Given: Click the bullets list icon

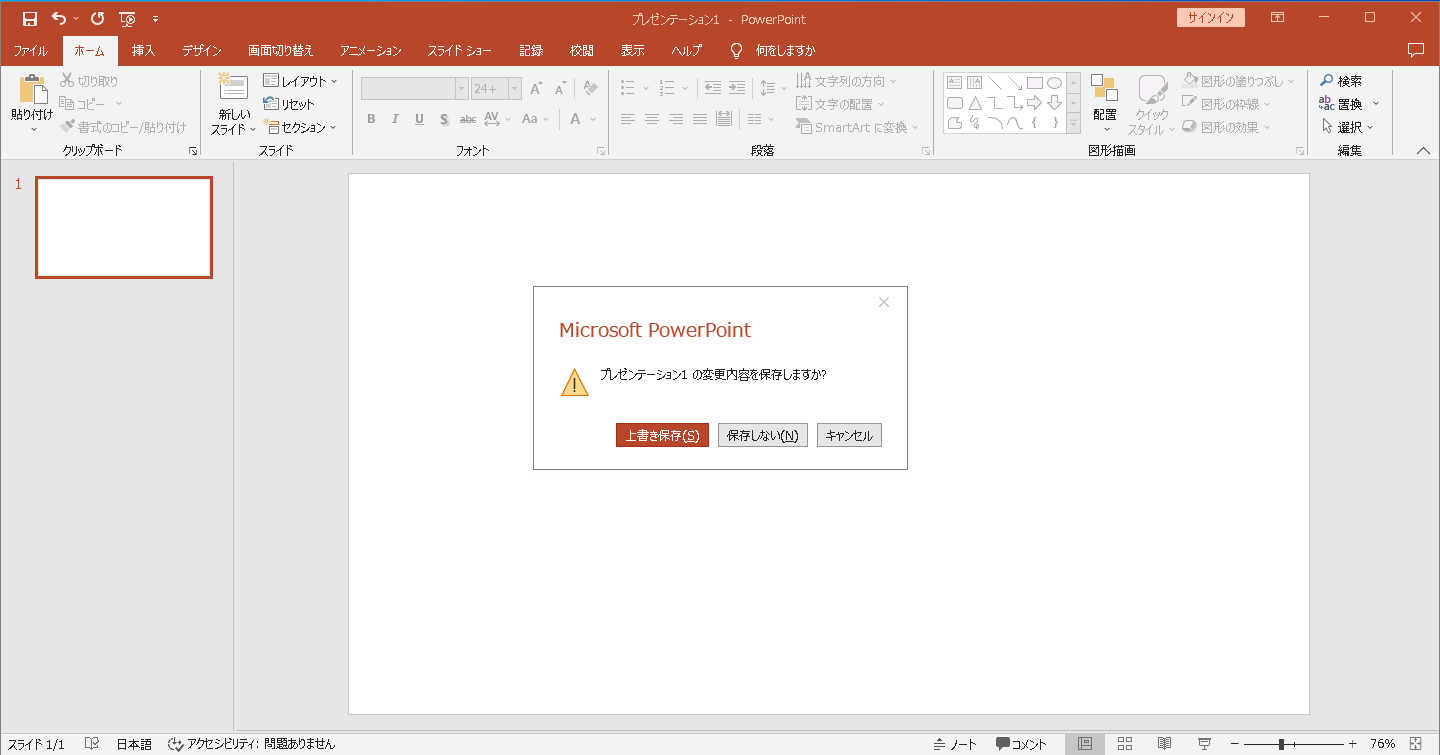Looking at the screenshot, I should click(628, 88).
